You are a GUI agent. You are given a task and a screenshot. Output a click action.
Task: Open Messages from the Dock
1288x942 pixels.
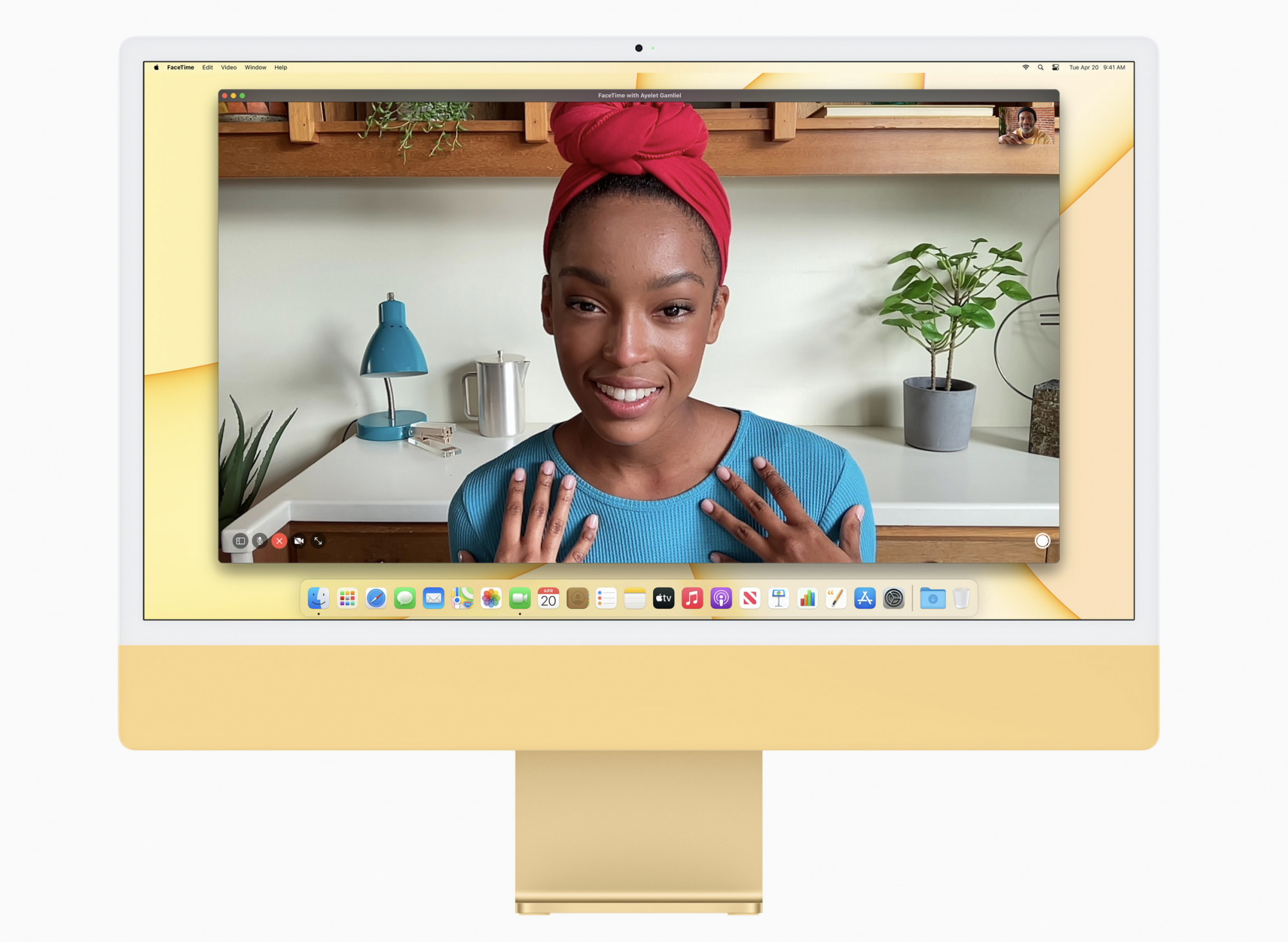404,599
